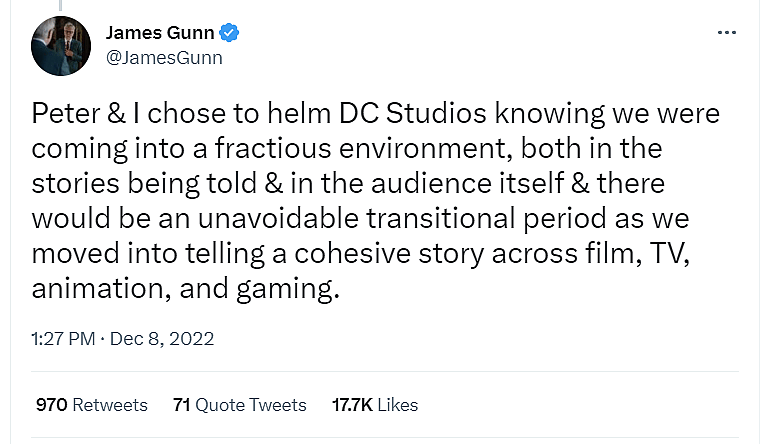Click the Dec 8, 2022 date

[162, 339]
